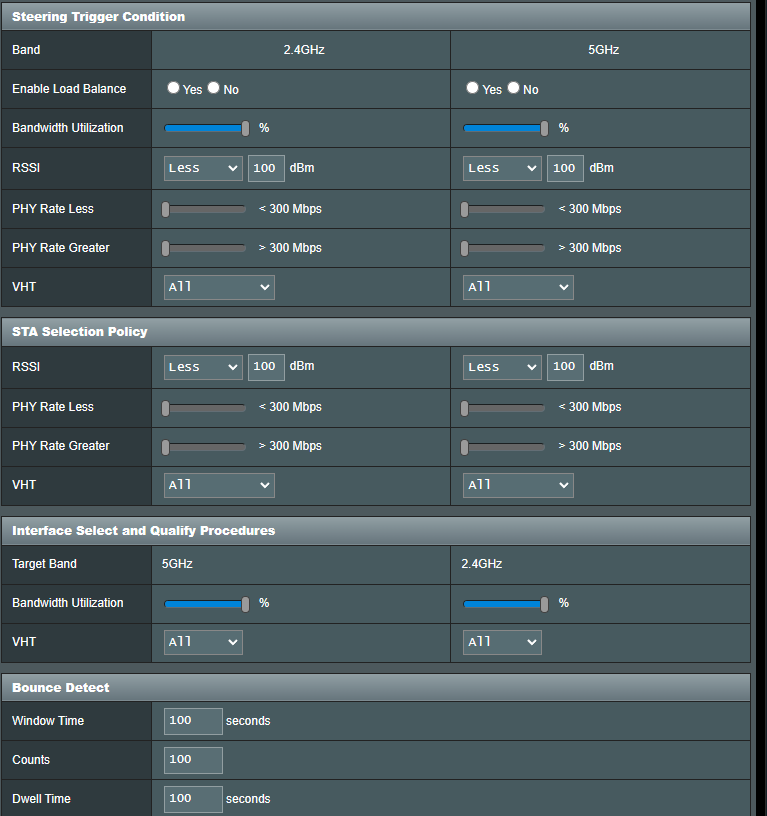Click the Counts input field
Screen dimensions: 767x816
193,760
